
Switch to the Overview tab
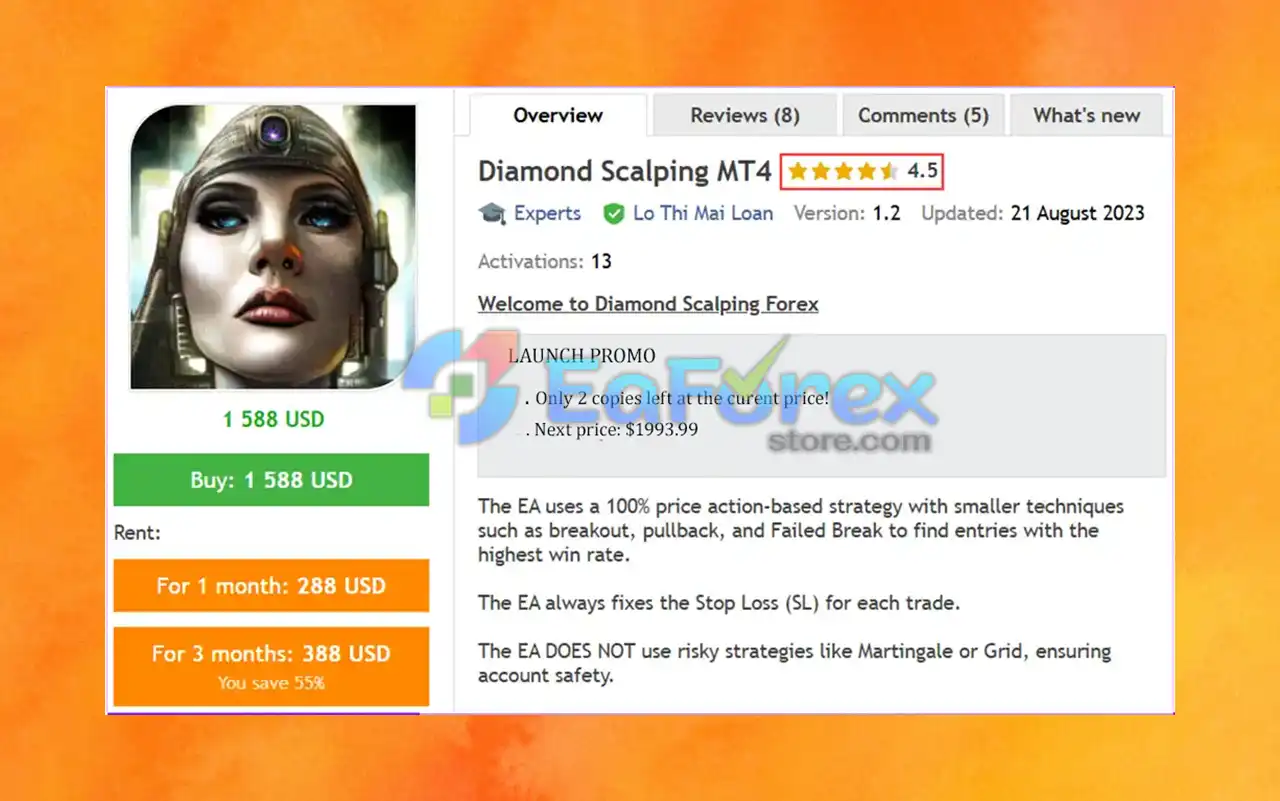coord(558,115)
